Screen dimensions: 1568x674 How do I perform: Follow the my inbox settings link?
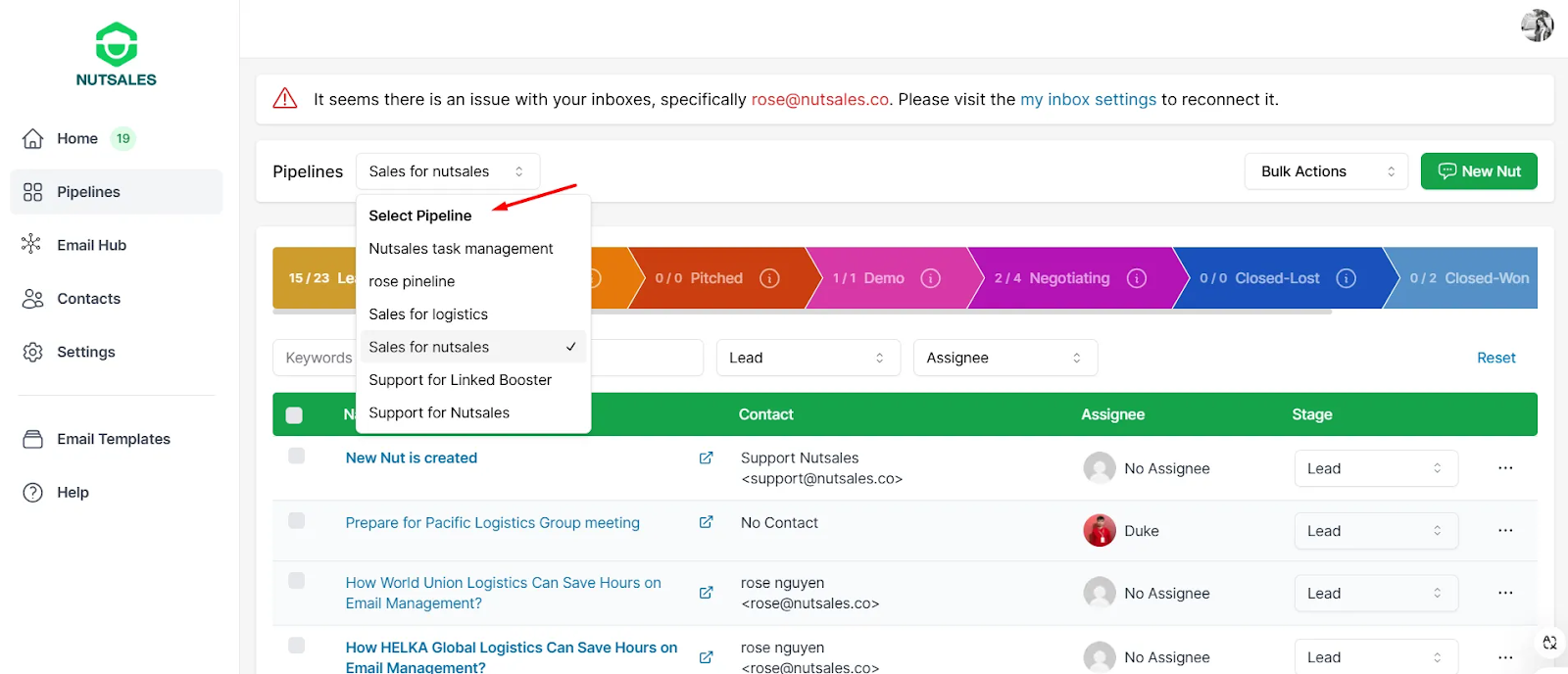click(1088, 99)
